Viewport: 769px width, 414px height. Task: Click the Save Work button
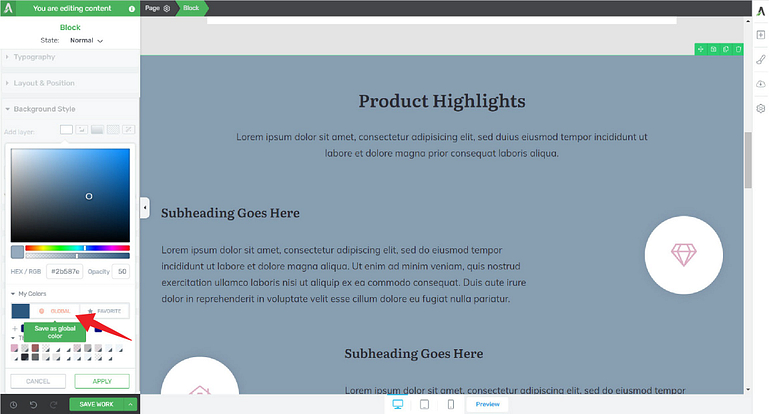coord(97,404)
